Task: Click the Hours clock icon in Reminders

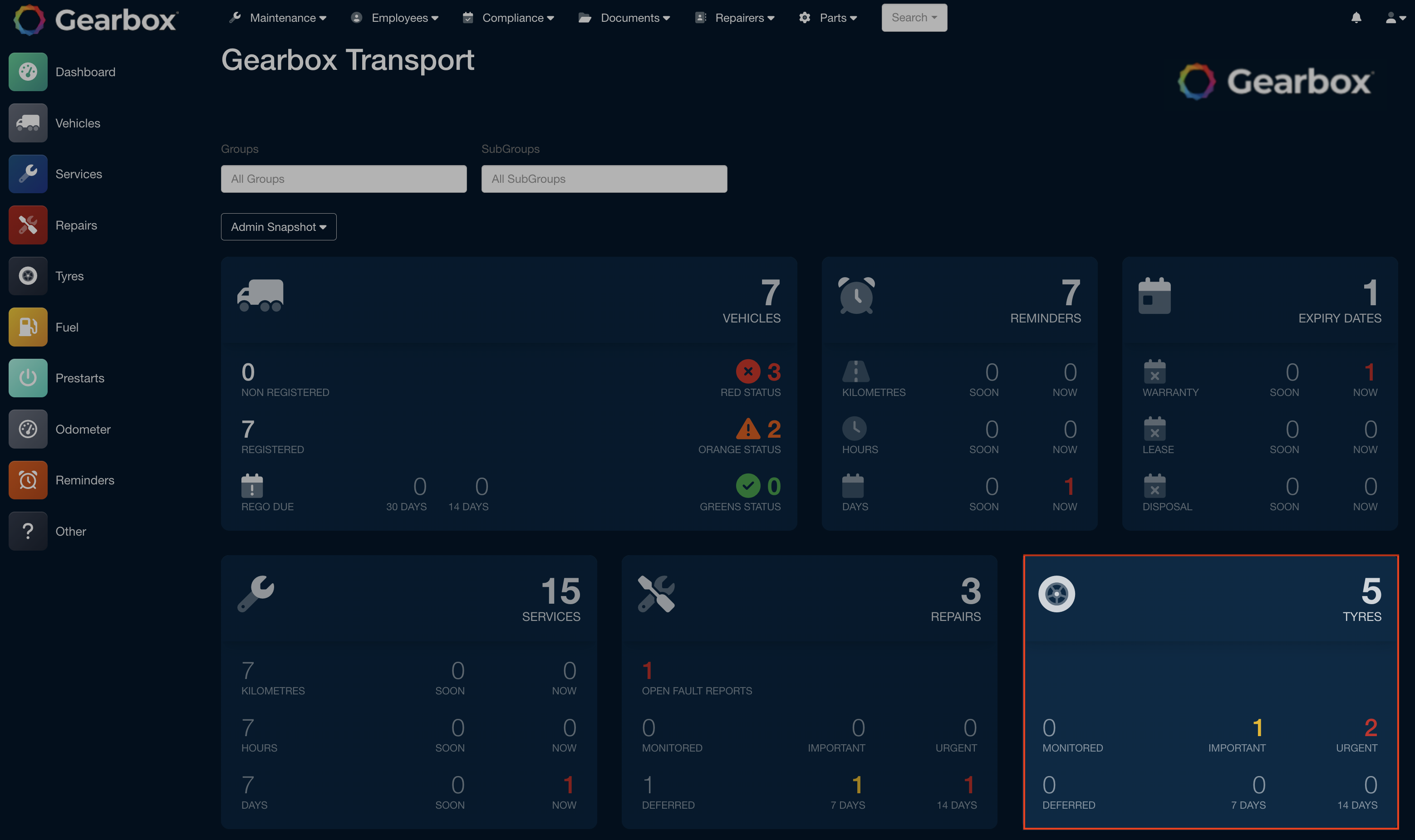Action: tap(855, 429)
